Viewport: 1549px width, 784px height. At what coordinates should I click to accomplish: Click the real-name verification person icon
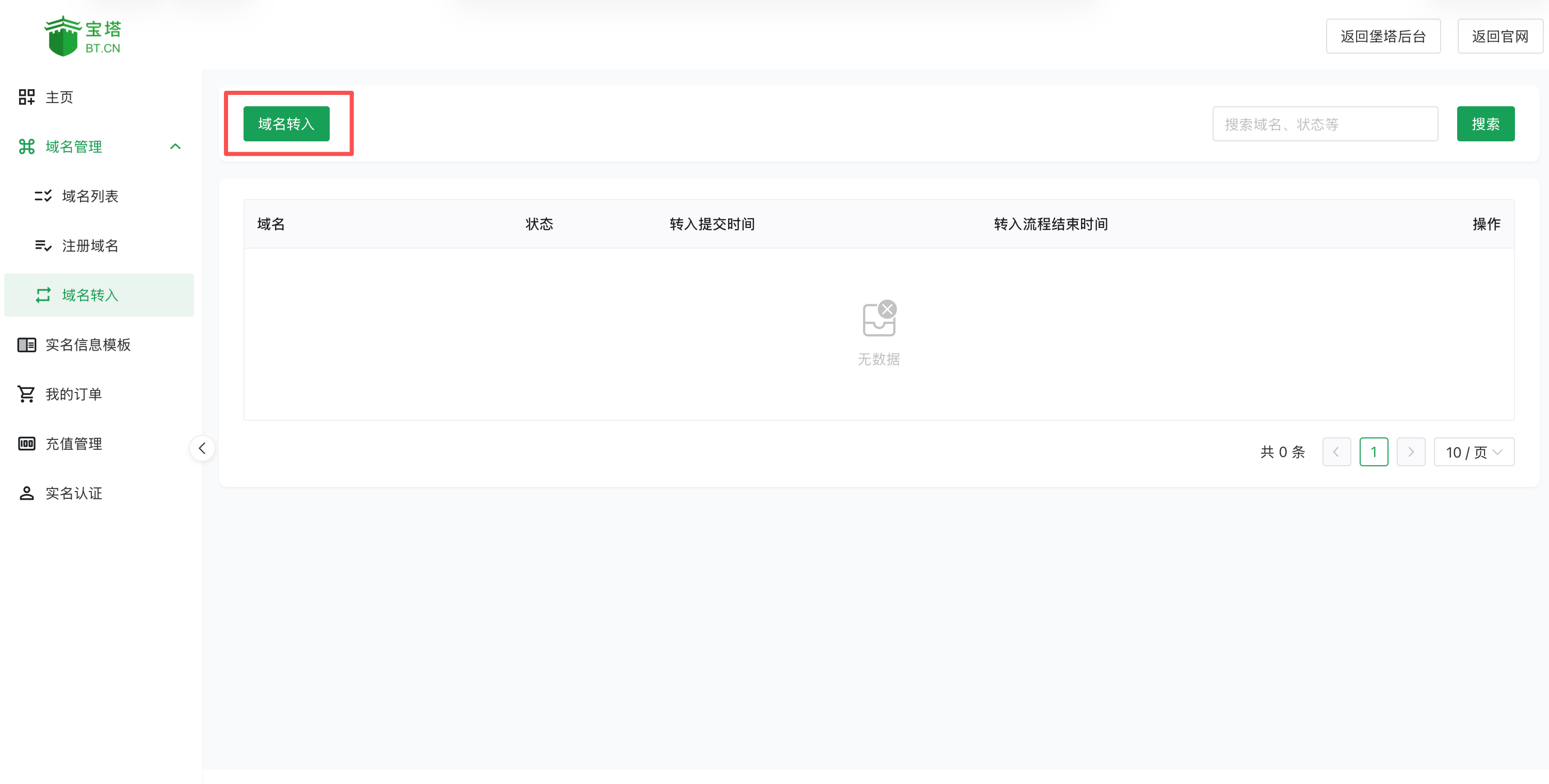pyautogui.click(x=26, y=493)
